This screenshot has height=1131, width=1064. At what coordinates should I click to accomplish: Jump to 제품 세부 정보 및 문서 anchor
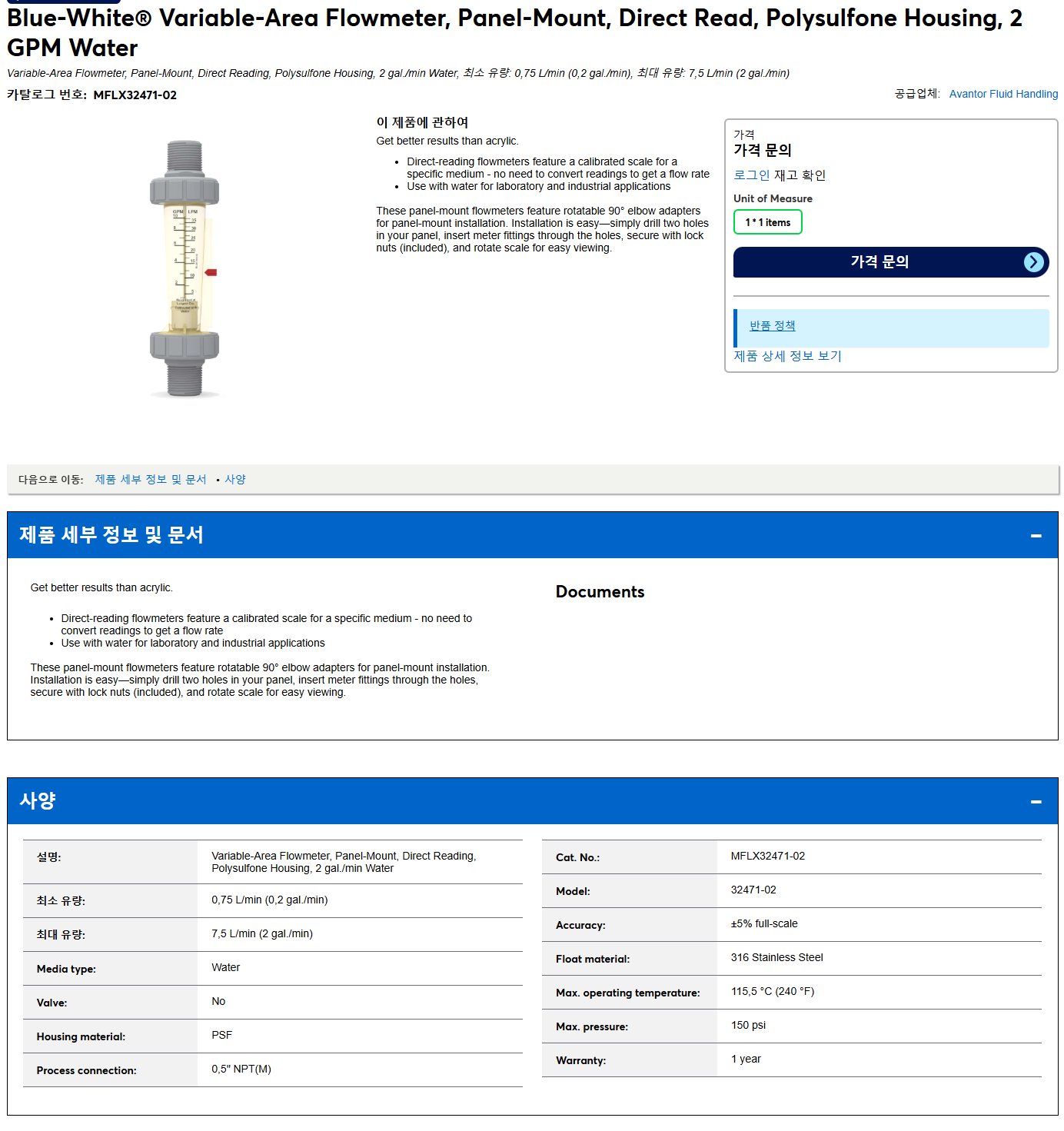pos(151,480)
